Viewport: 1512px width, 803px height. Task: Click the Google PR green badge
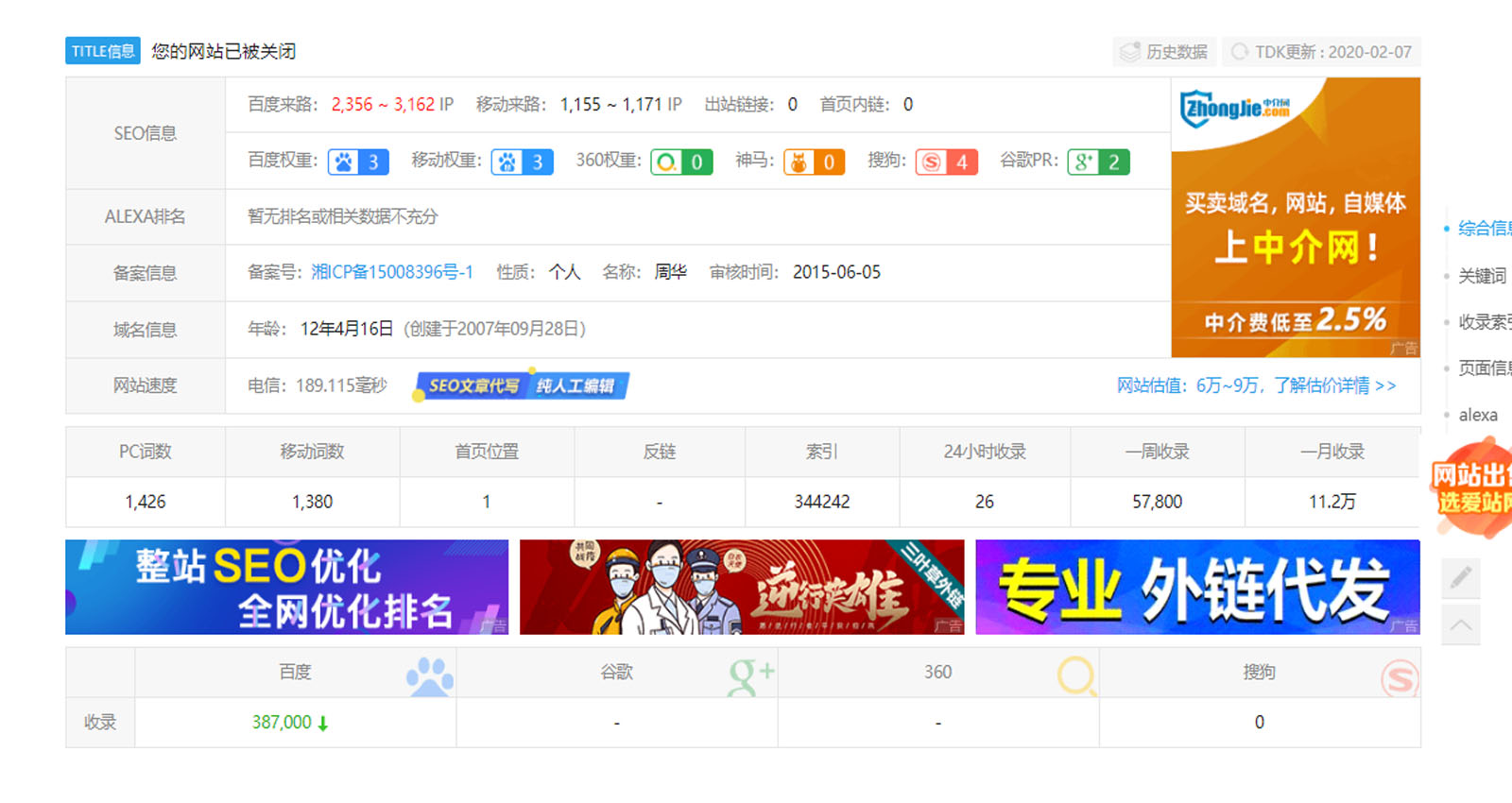1097,162
